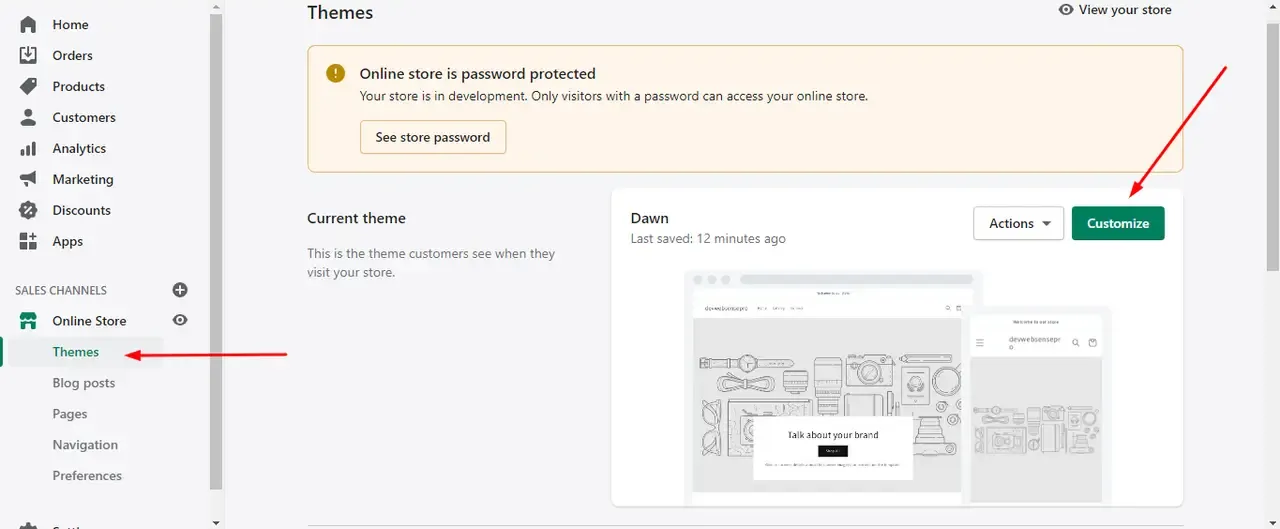Open Apps in sidebar
1280x529 pixels.
click(x=68, y=241)
